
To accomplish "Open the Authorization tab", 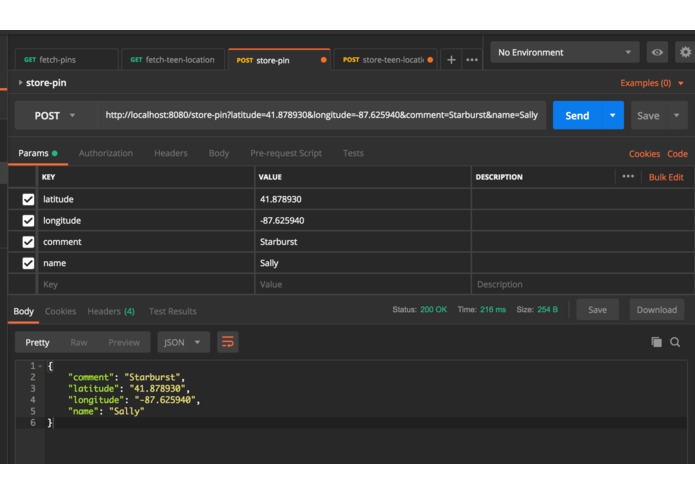I will (x=105, y=153).
